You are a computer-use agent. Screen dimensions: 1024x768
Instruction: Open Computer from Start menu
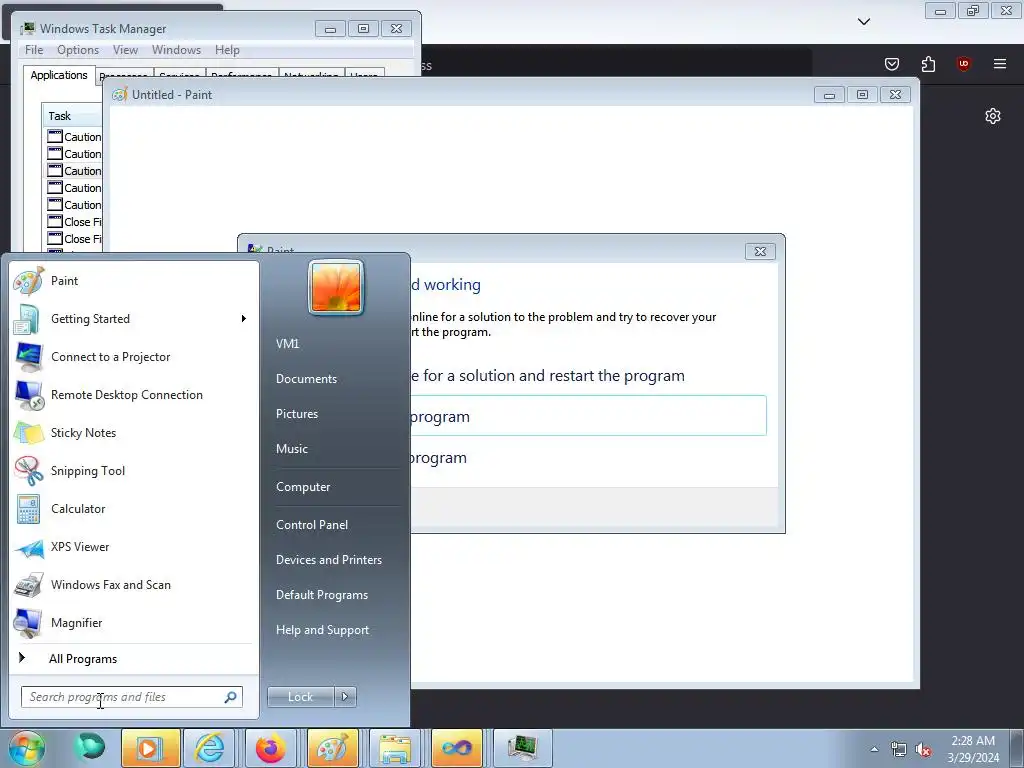pyautogui.click(x=303, y=487)
